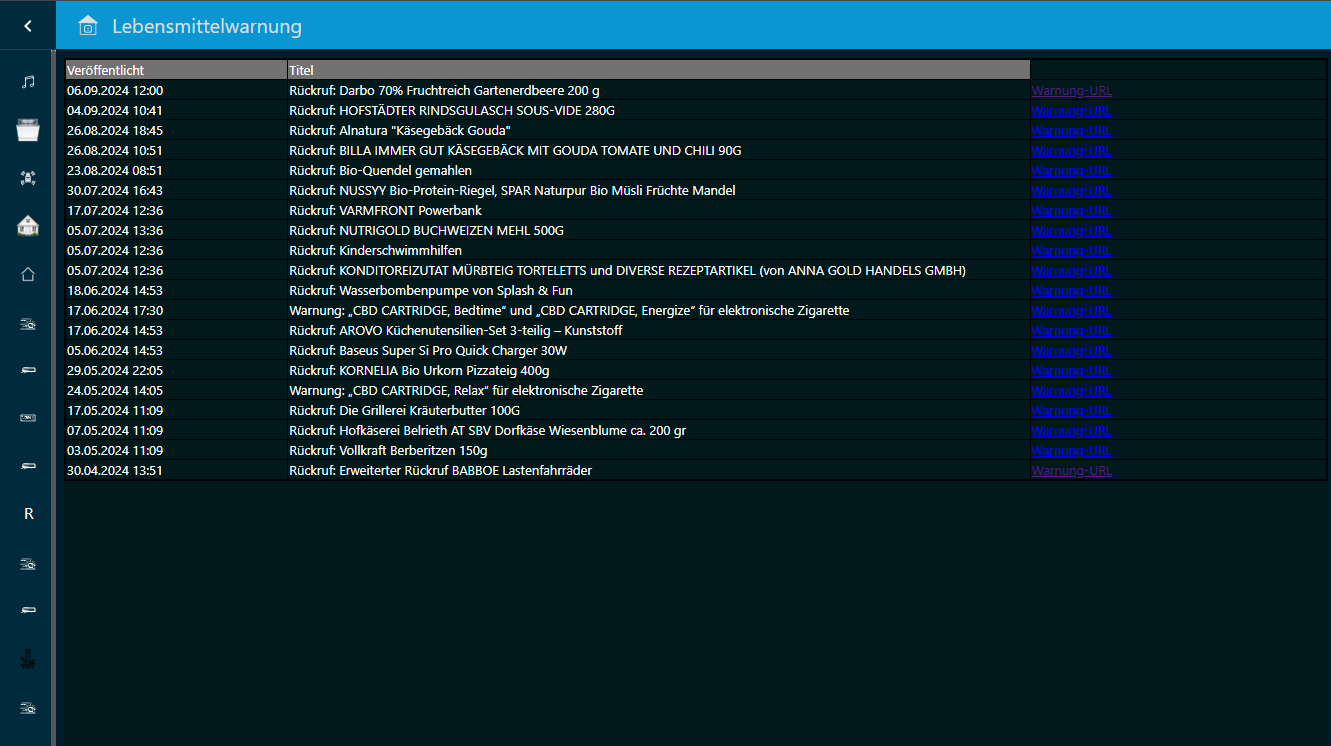Follow the Warnung-URL link for Alnatura Käsegebäck Gouda
The width and height of the screenshot is (1331, 746).
(1071, 130)
